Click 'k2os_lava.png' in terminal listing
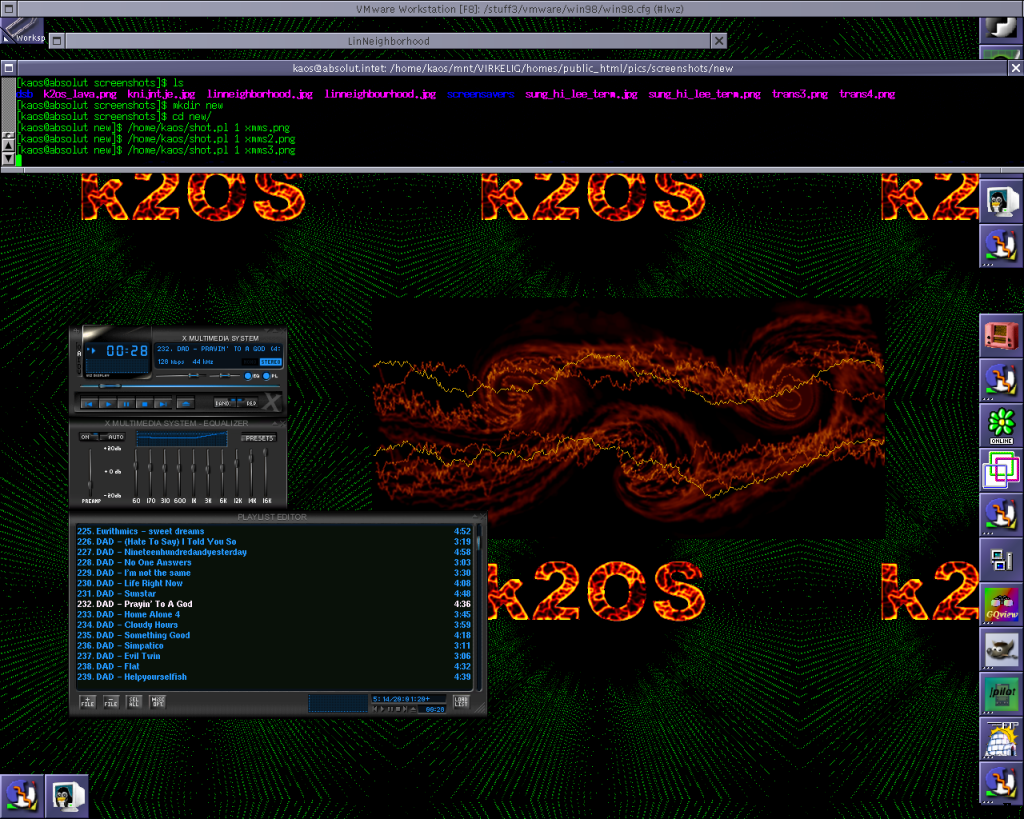The height and width of the screenshot is (819, 1024). (x=80, y=94)
